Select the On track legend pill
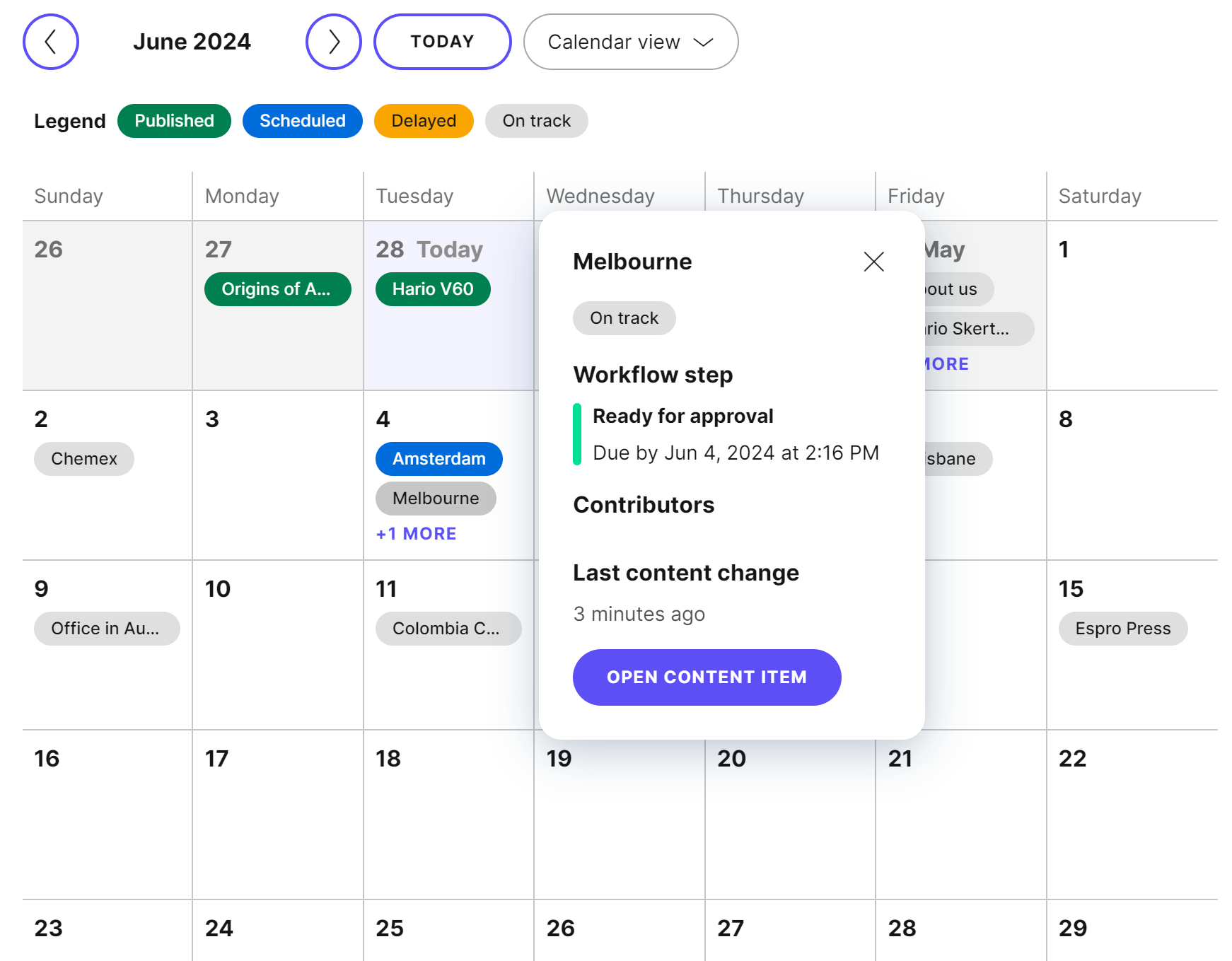This screenshot has height=961, width=1232. [x=536, y=120]
